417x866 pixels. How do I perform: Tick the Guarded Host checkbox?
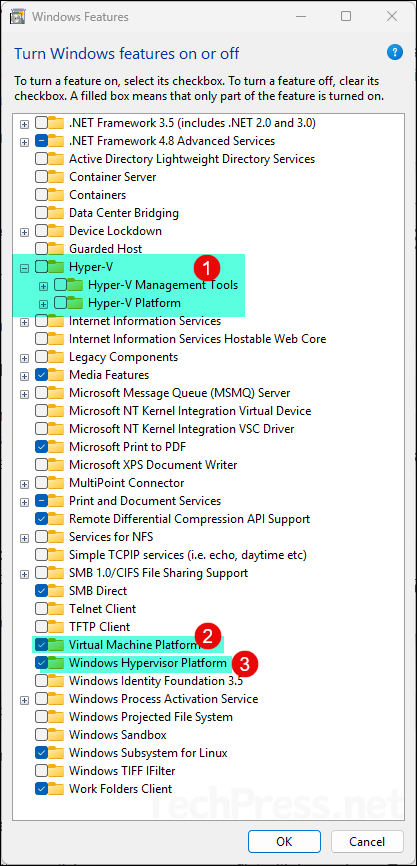tap(41, 249)
